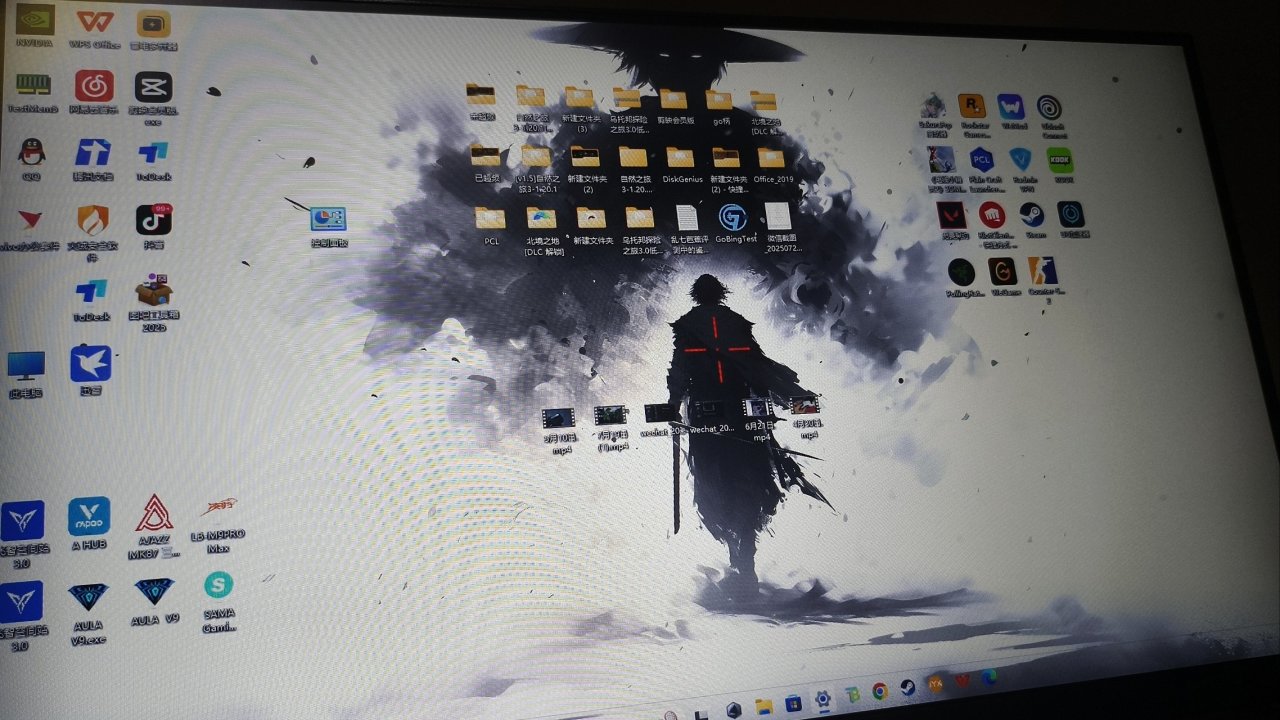The image size is (1280, 720).
Task: Open the blue Tencent Docs icon
Action: point(93,153)
